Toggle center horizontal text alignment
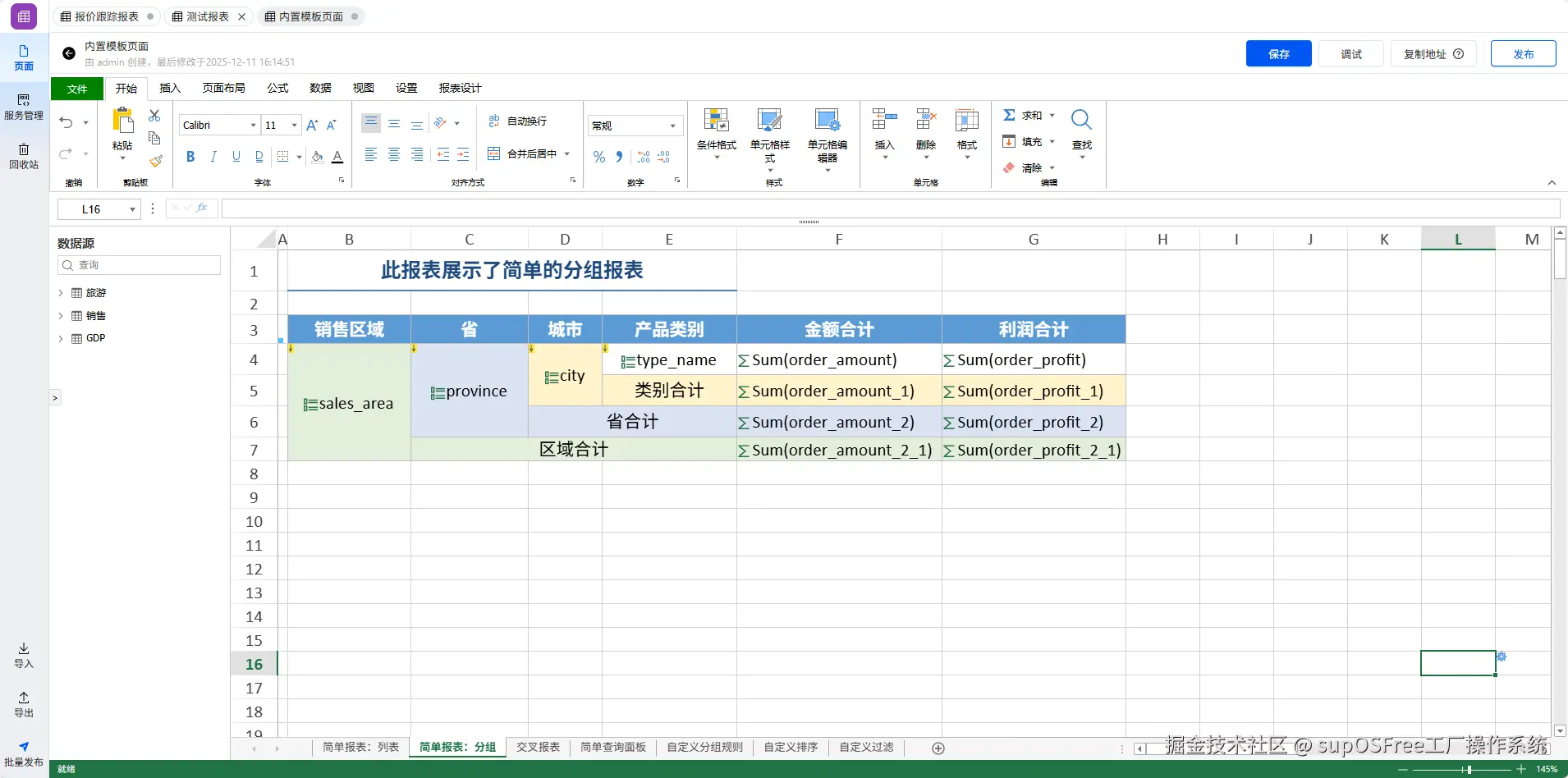1568x778 pixels. 394,154
